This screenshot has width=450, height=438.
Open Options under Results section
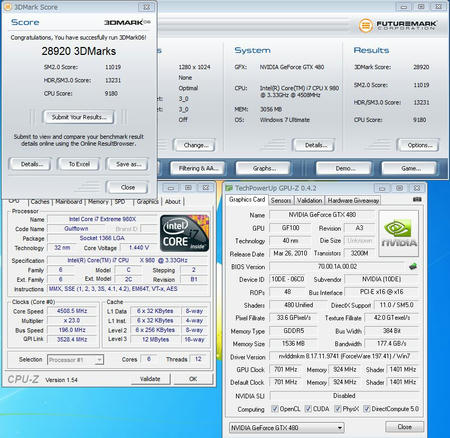[x=418, y=145]
